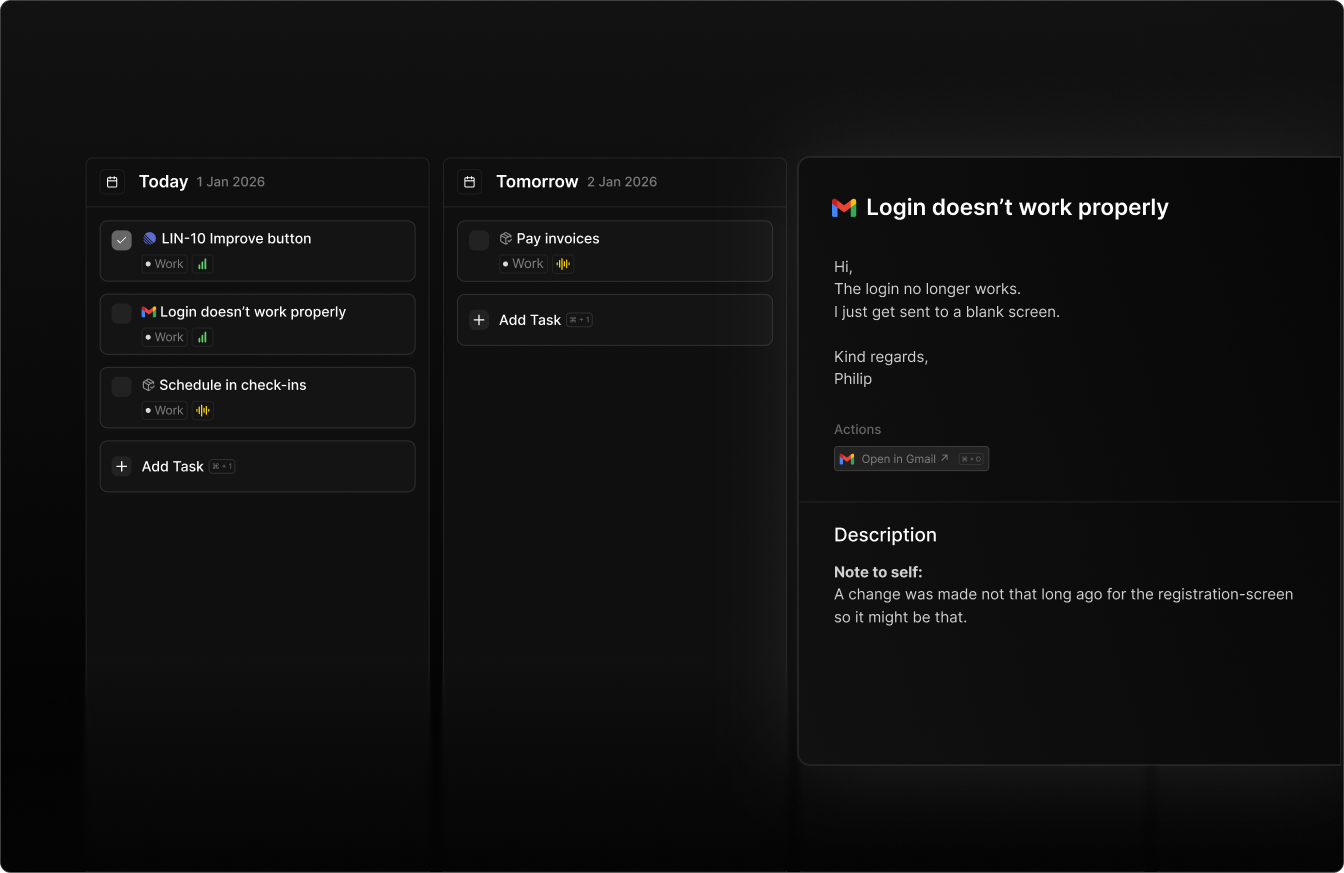The height and width of the screenshot is (873, 1344).
Task: Check off Login doesn't work properly task
Action: tap(122, 313)
